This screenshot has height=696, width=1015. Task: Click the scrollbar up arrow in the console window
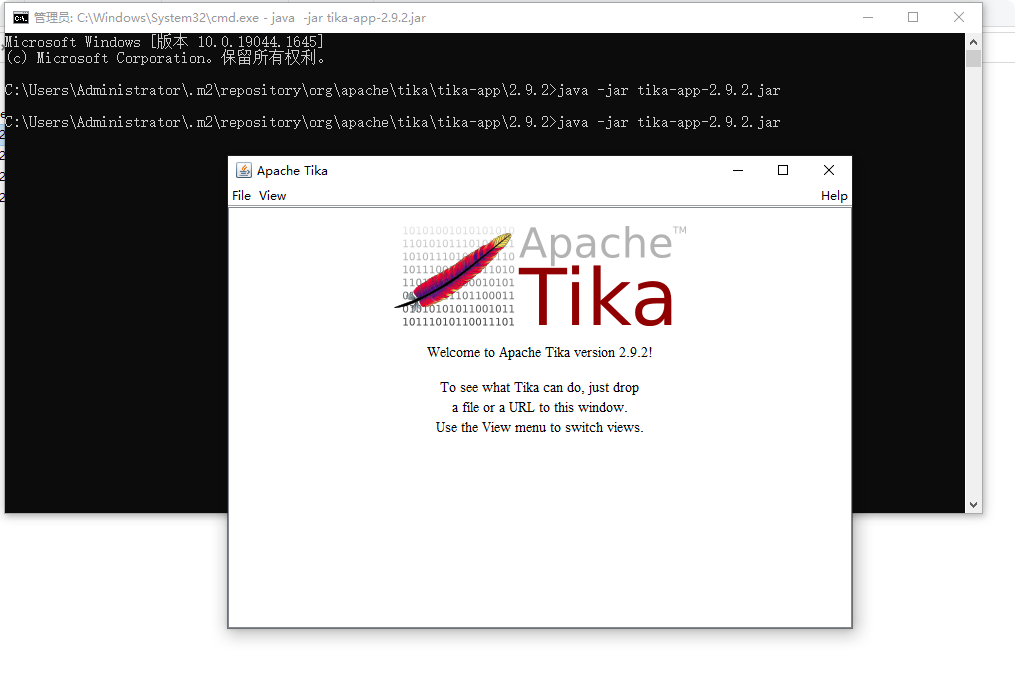(972, 41)
